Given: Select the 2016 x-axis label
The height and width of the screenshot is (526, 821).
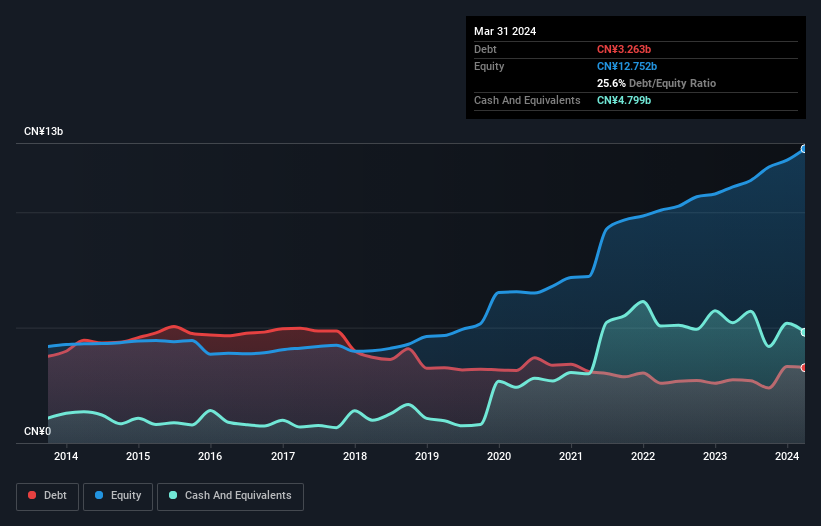Looking at the screenshot, I should click(210, 456).
